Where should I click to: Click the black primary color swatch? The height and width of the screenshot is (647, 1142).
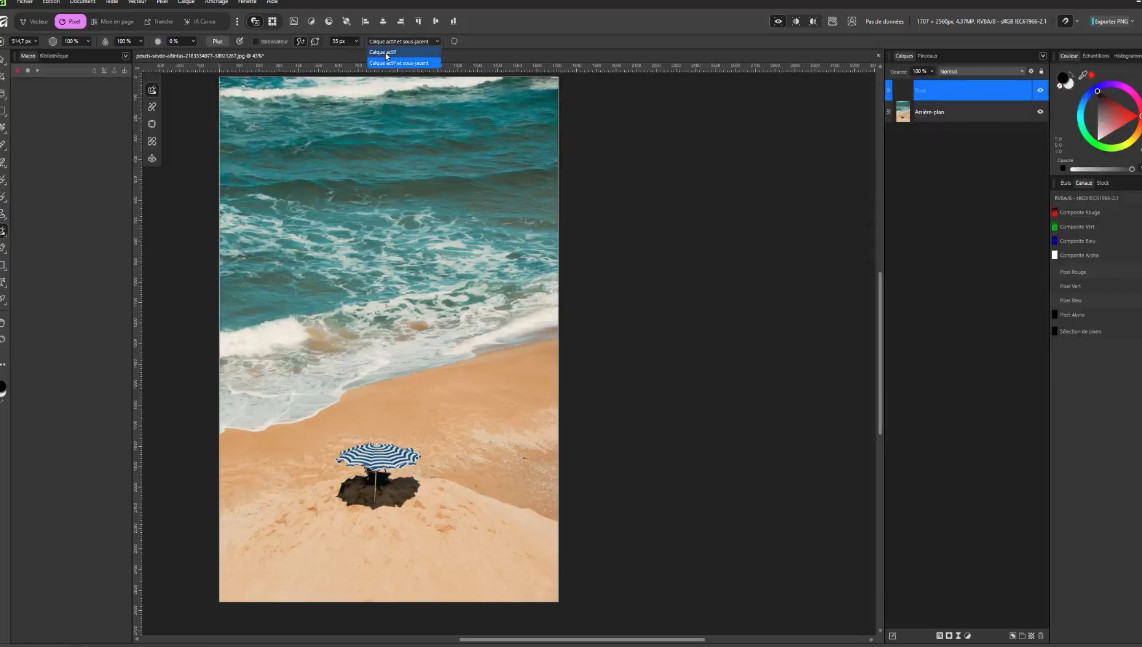[x=1063, y=77]
